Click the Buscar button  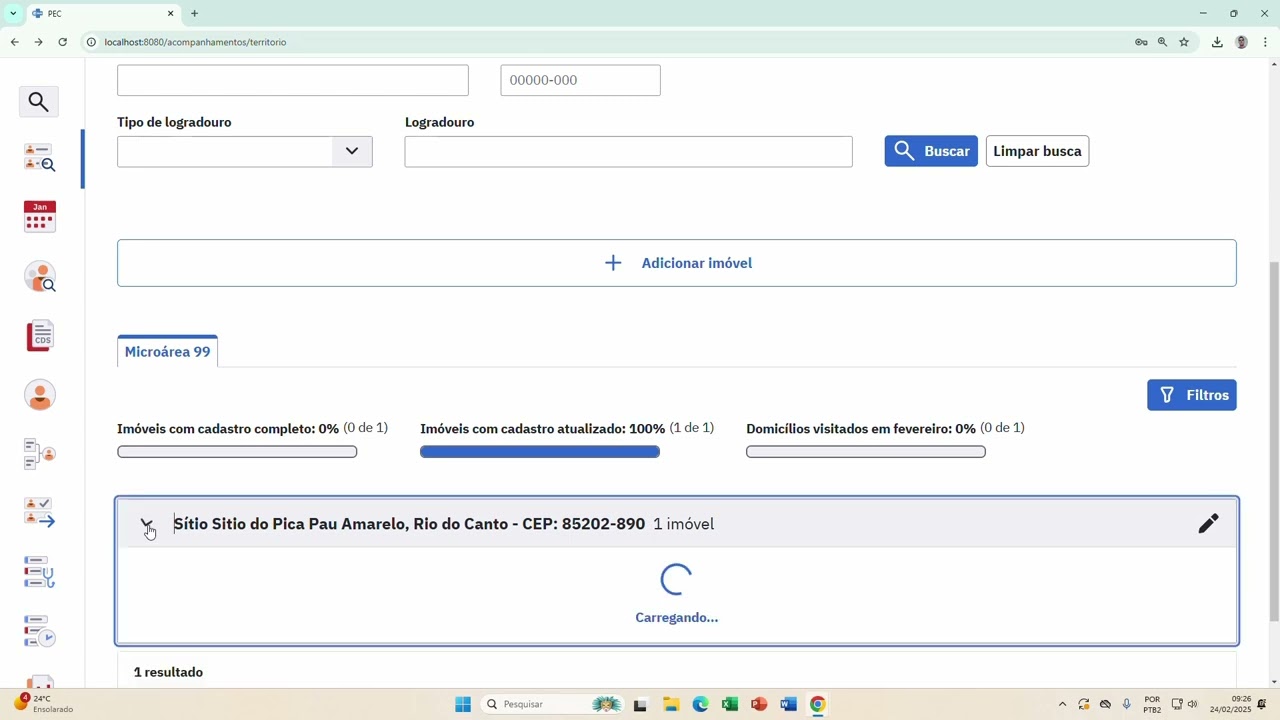coord(931,151)
